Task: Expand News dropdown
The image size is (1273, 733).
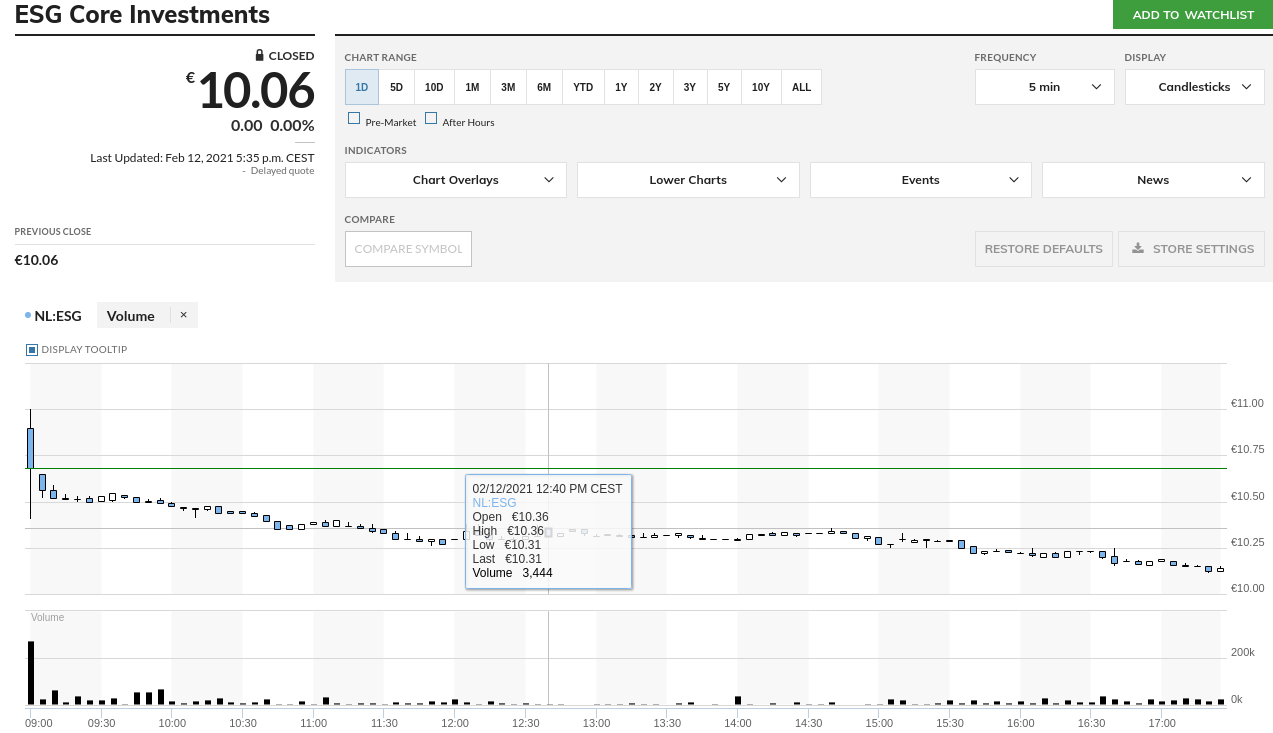Action: (1153, 180)
